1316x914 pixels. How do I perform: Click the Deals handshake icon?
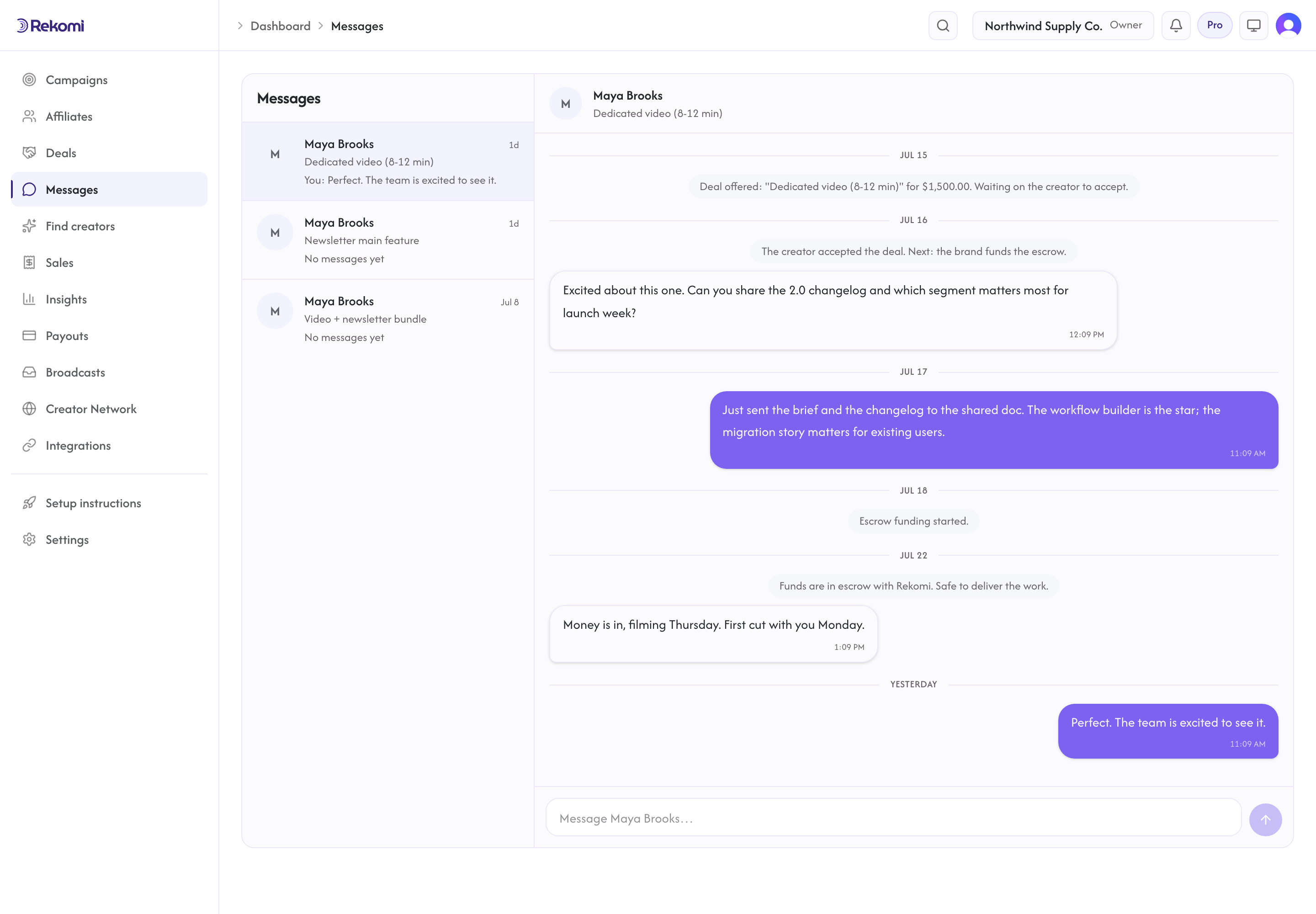point(29,153)
